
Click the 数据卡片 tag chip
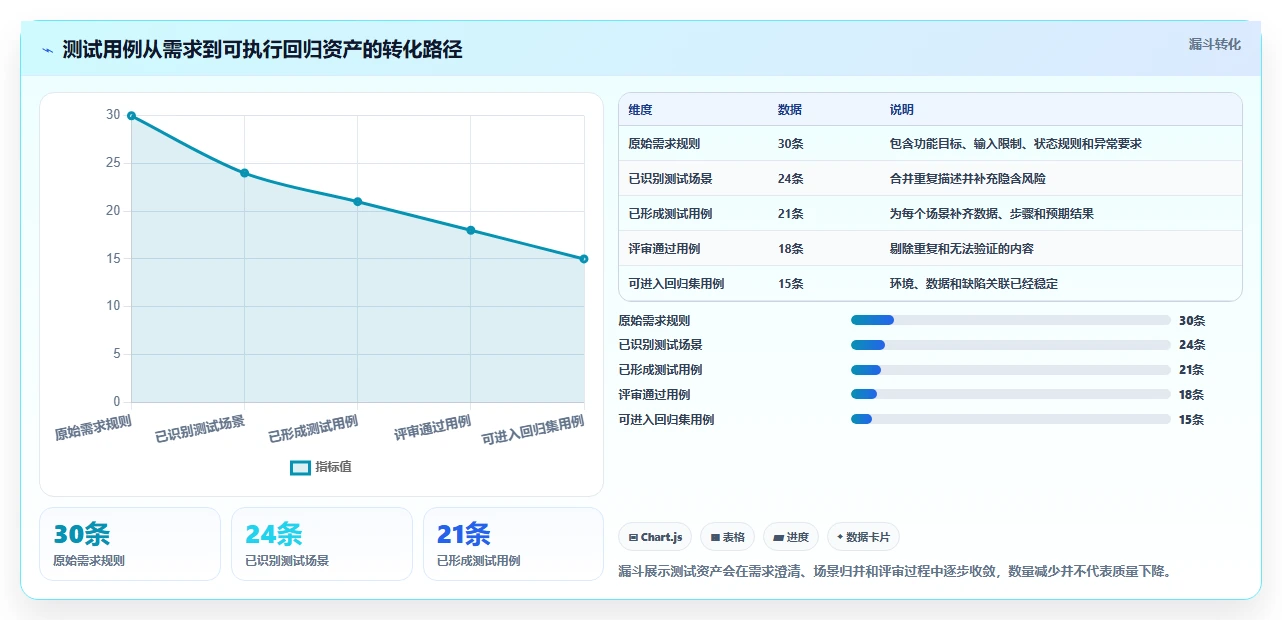[x=863, y=537]
